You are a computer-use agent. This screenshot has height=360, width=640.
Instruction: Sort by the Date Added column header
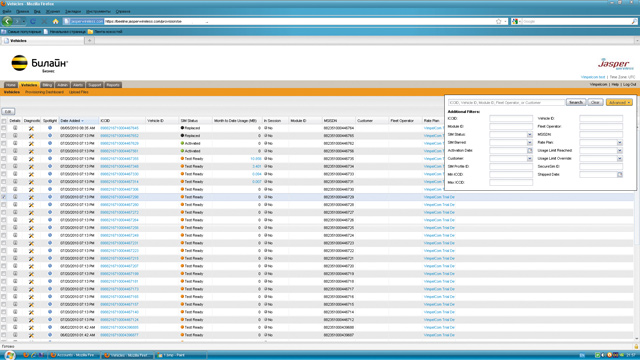click(x=71, y=121)
